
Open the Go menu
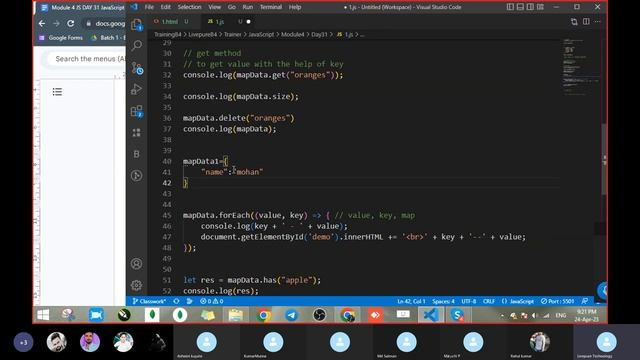click(232, 7)
